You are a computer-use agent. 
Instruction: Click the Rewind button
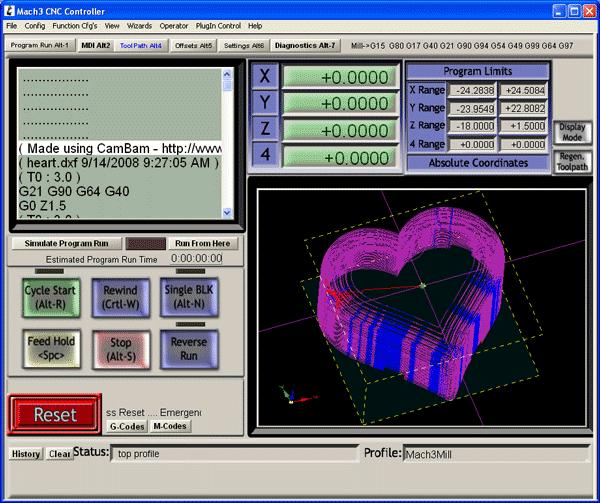click(121, 297)
